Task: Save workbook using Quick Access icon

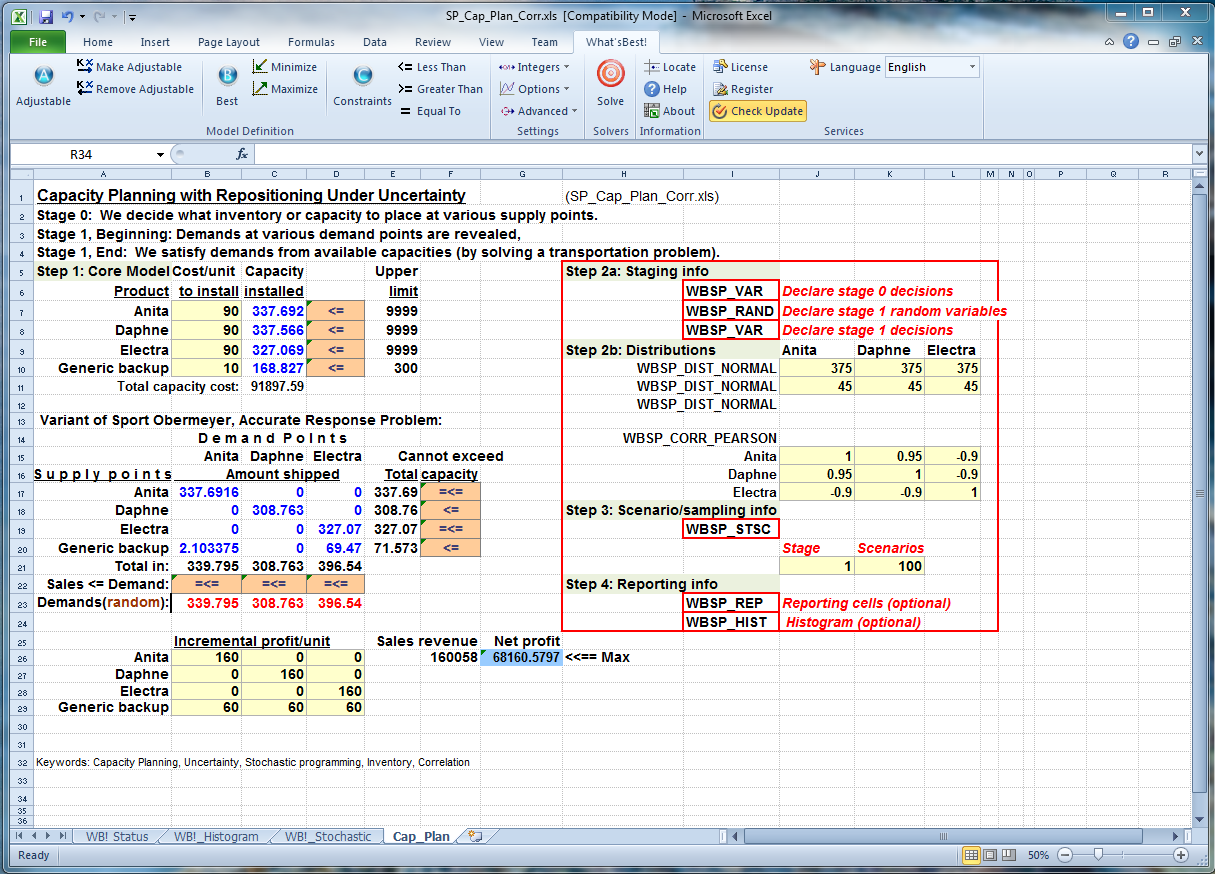Action: click(x=46, y=17)
